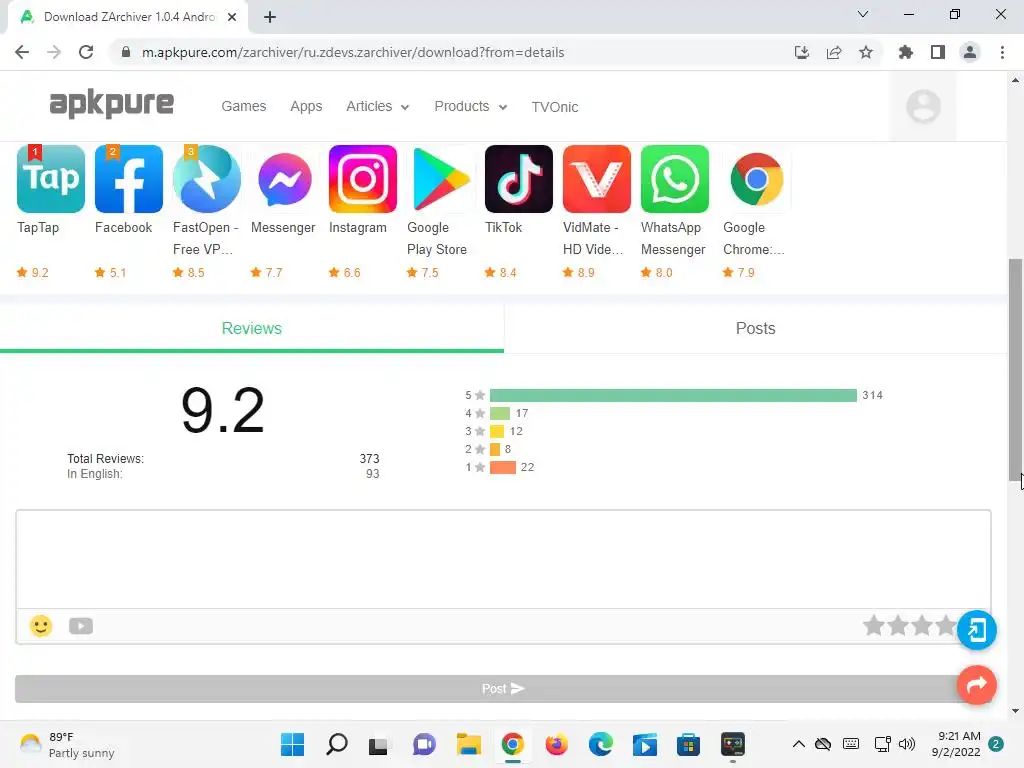Click the Instagram app name link

click(358, 227)
